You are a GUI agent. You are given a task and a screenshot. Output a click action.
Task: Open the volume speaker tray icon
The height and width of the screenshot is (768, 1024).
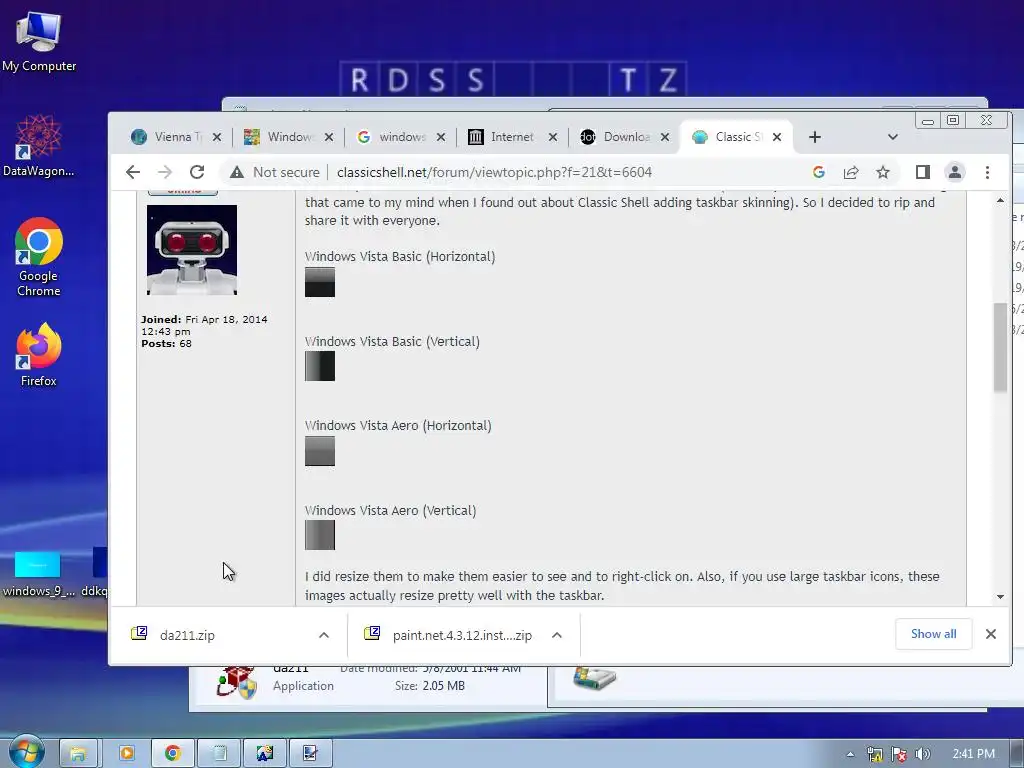click(x=923, y=754)
